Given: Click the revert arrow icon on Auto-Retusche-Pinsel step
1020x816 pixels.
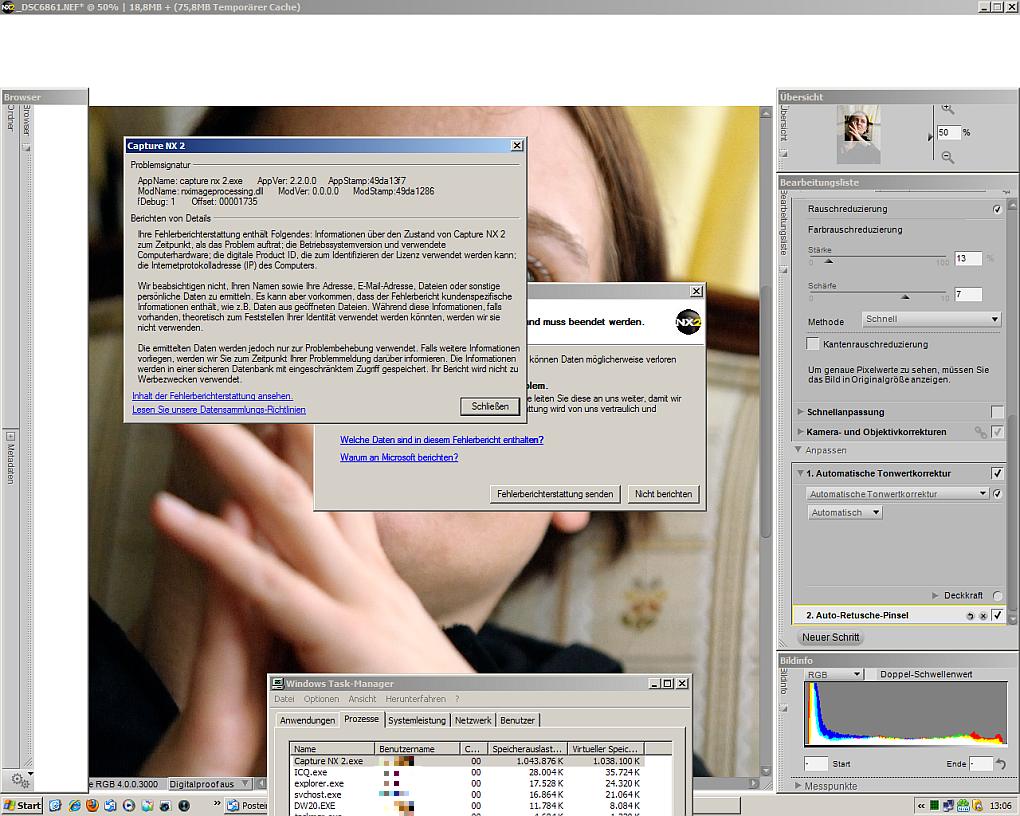Looking at the screenshot, I should click(x=970, y=616).
